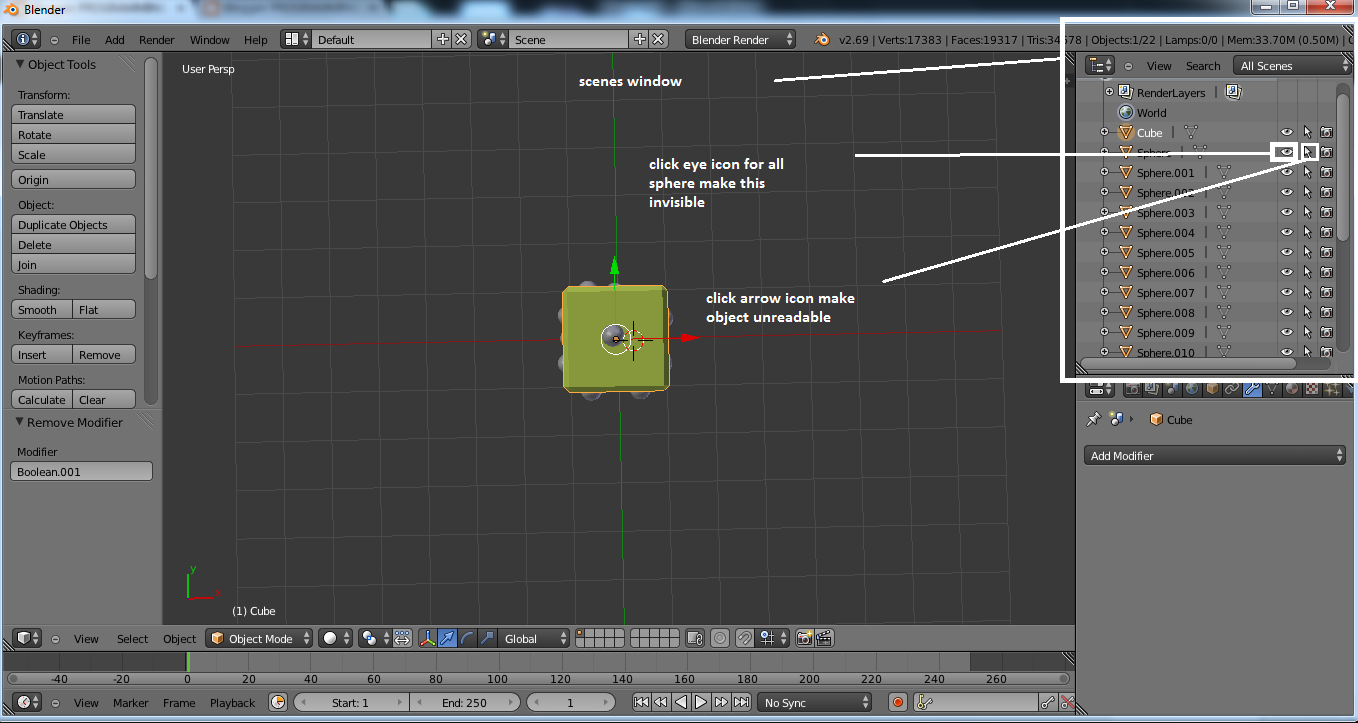Add a new scene with plus button

point(640,39)
